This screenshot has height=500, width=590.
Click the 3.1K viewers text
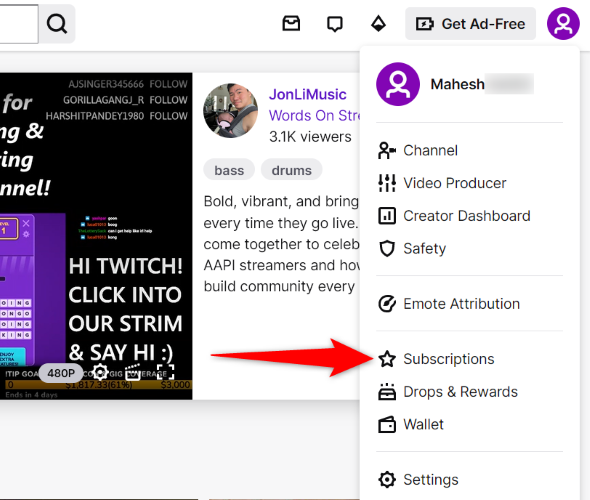[310, 137]
